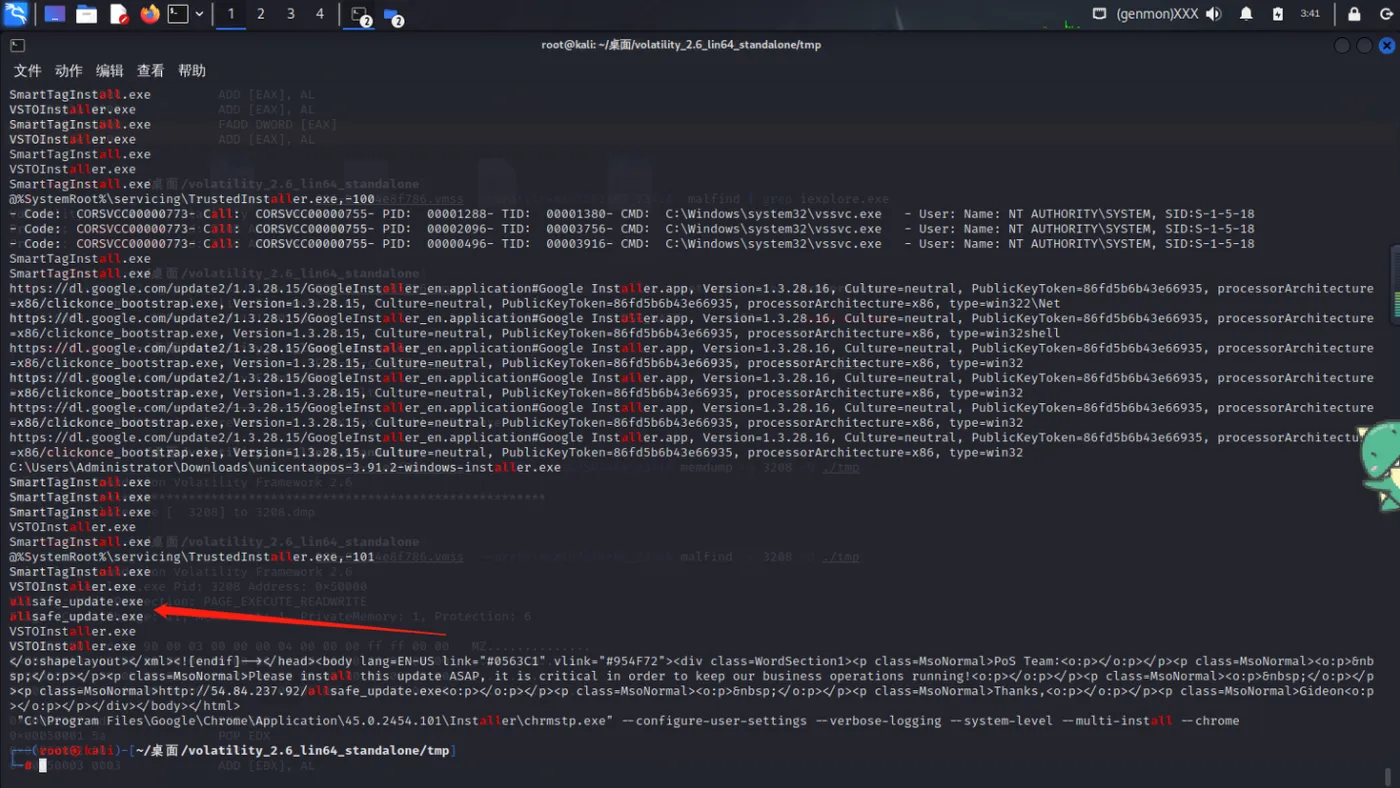The width and height of the screenshot is (1400, 788).
Task: Click the GoogleInstaller line ending type=win322\Net
Action: [x=692, y=296]
